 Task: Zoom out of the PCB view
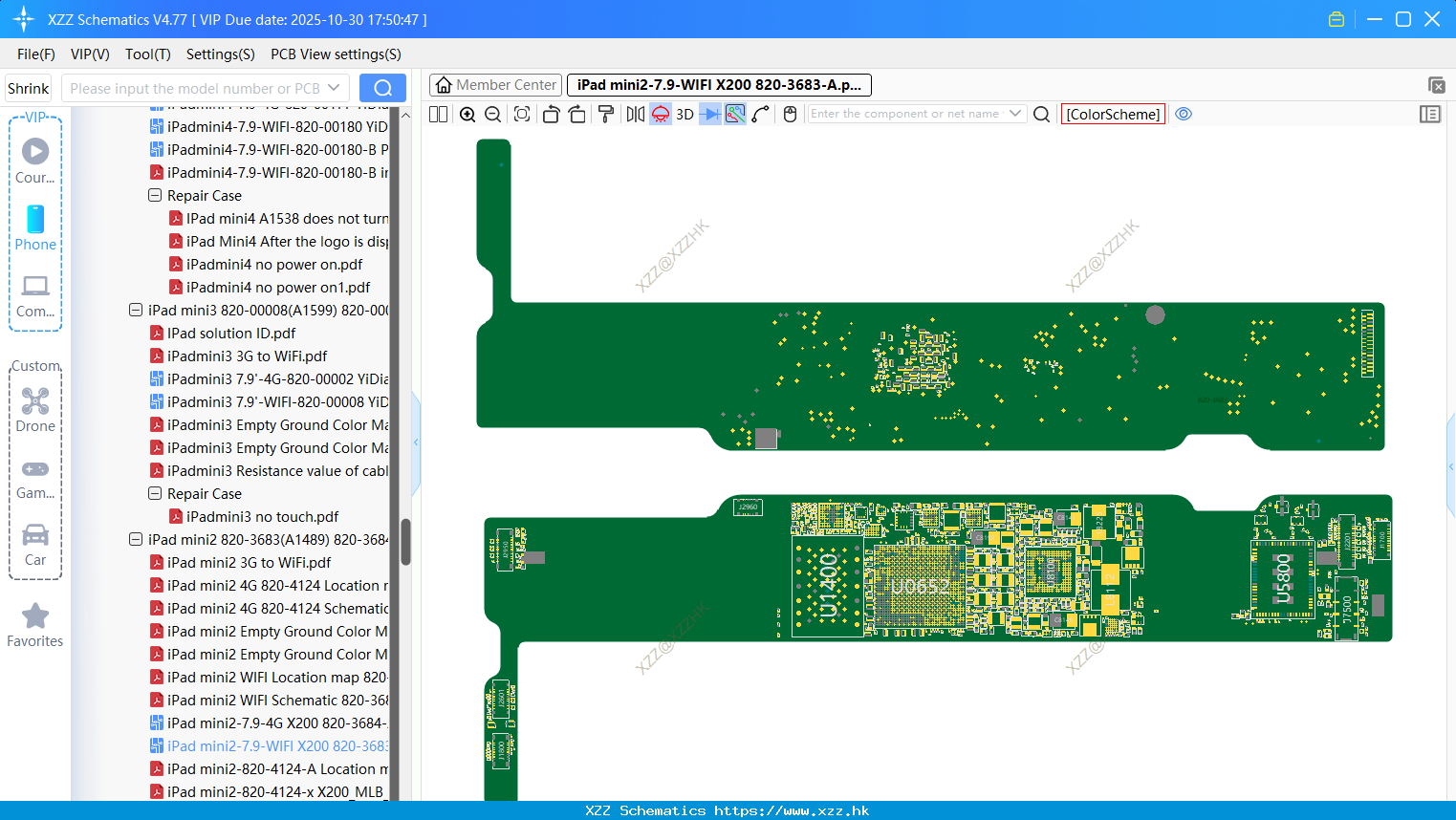coord(493,114)
